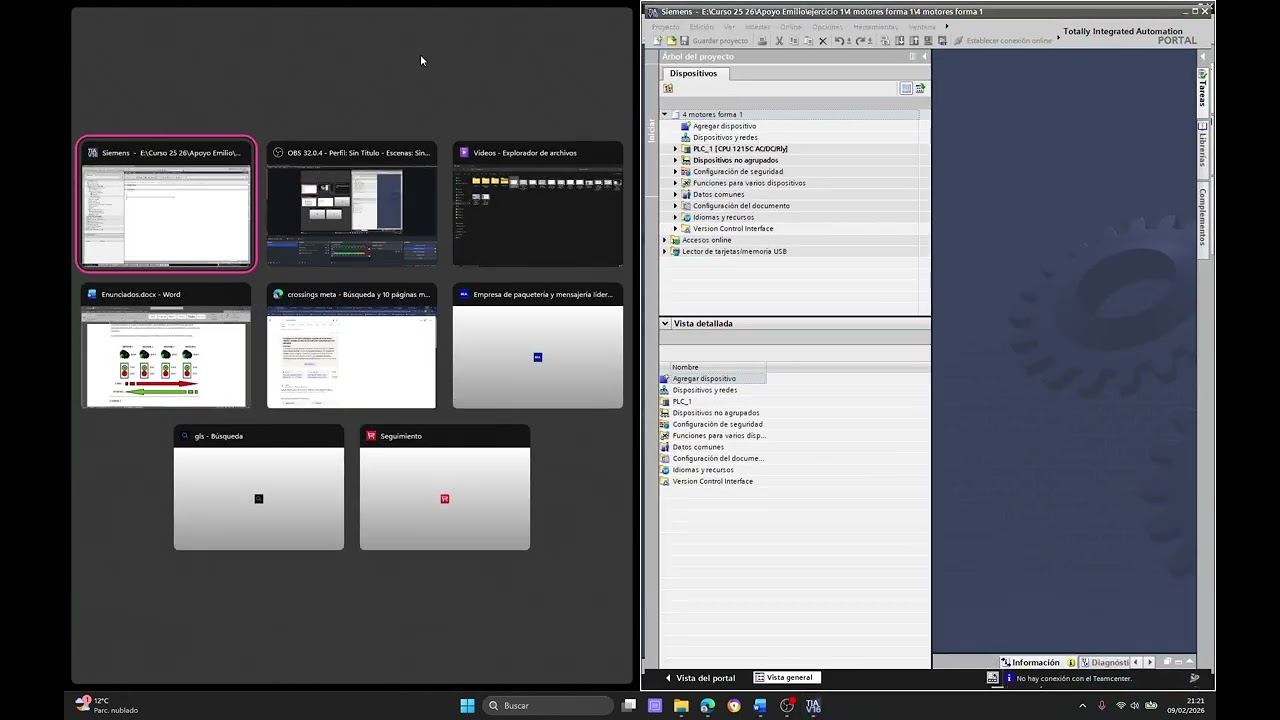The height and width of the screenshot is (720, 1280).
Task: Expand Version Control Interface node
Action: click(675, 229)
